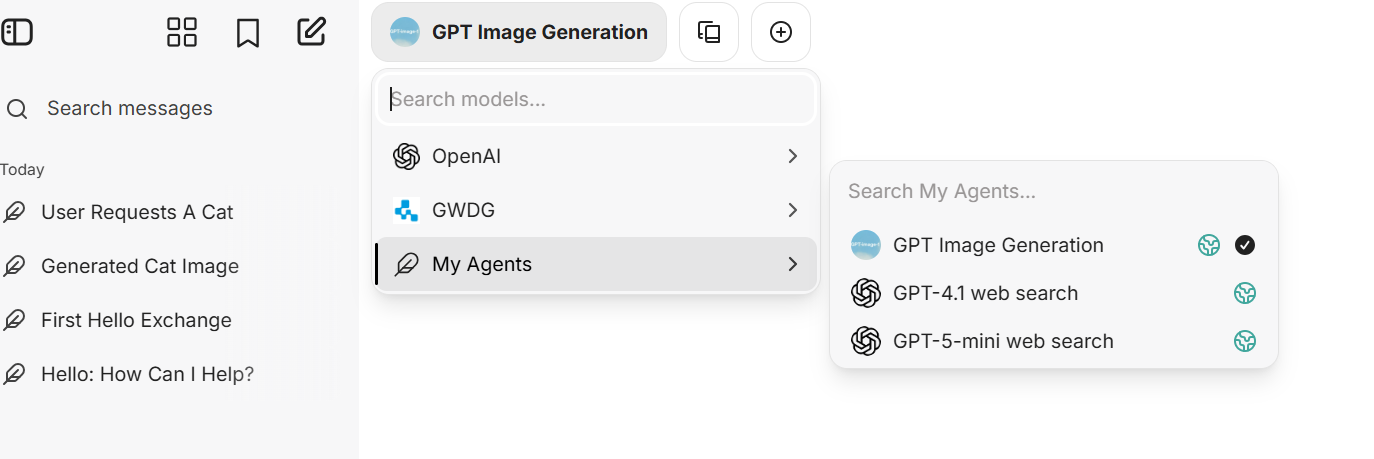The image size is (1374, 459).
Task: Click the globe icon next to GPT-5-mini web search
Action: 1244,341
